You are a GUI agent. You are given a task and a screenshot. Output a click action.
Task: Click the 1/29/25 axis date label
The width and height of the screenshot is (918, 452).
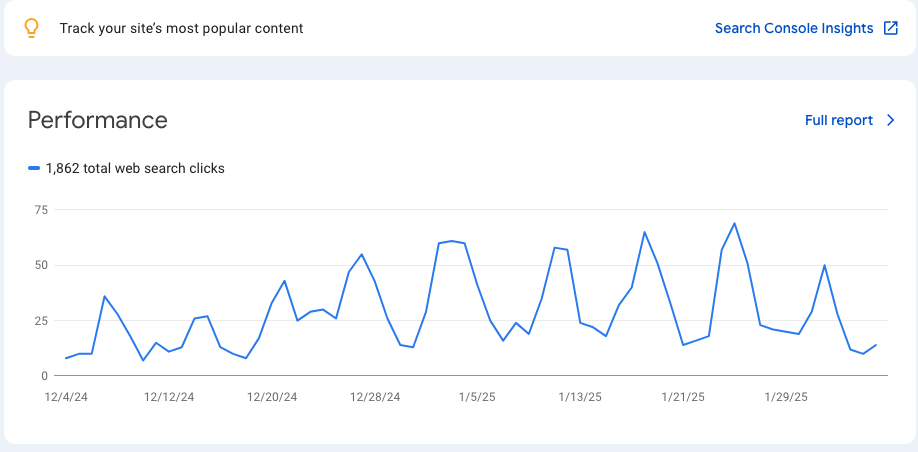point(786,397)
